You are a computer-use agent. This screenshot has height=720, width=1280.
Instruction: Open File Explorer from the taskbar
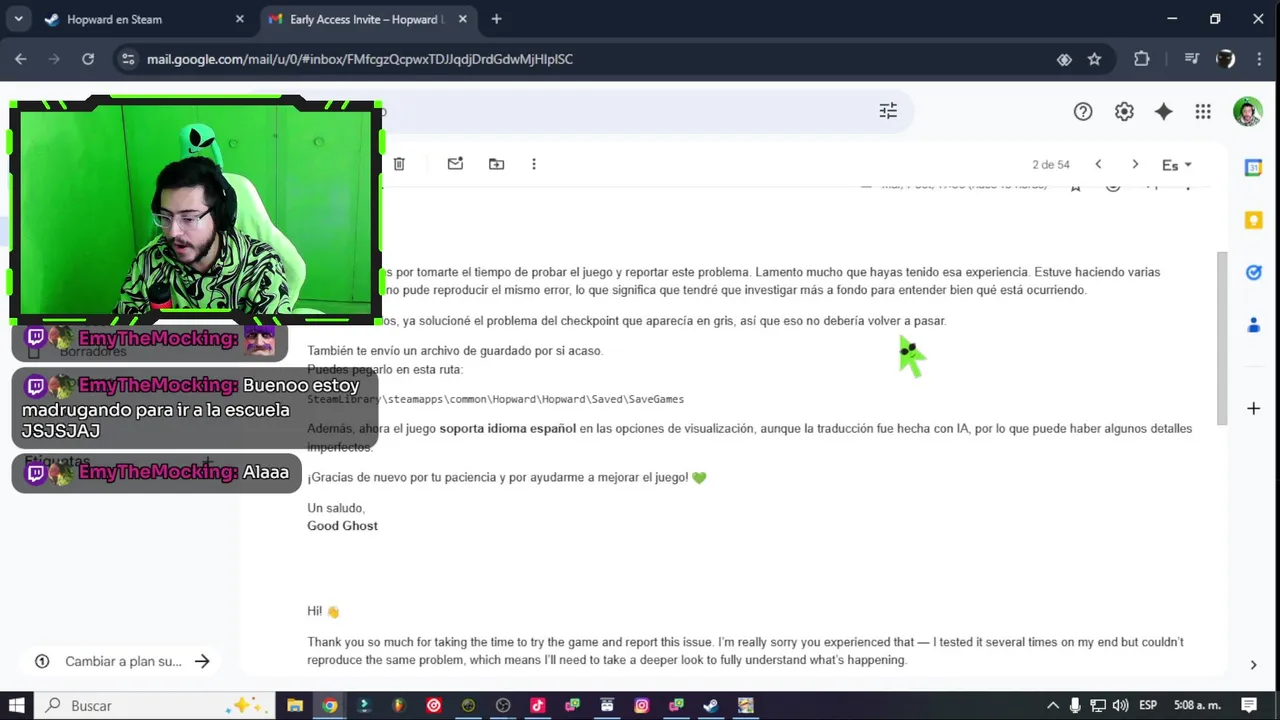click(295, 705)
